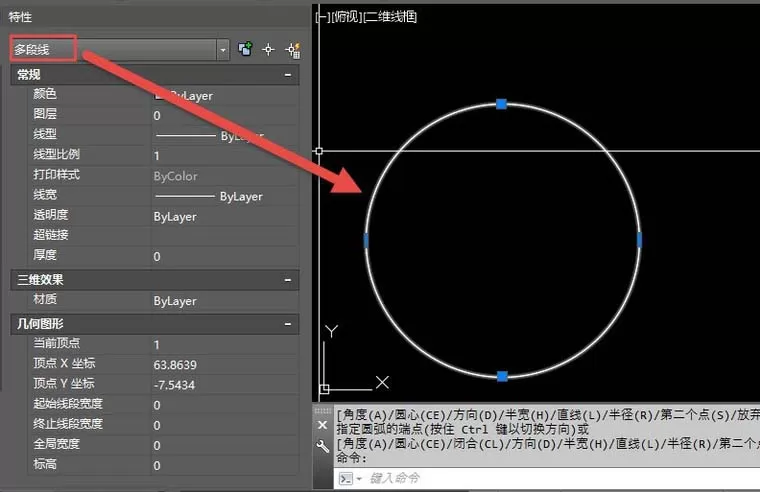
Task: Select the top blue grip on the circle
Action: [502, 104]
